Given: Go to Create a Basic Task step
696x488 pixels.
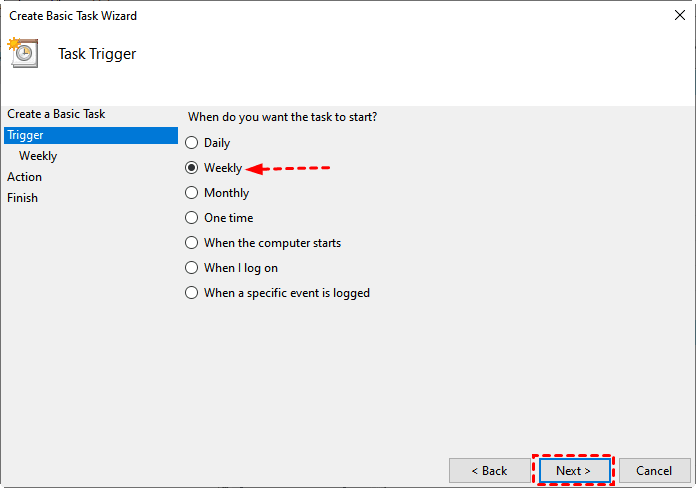Looking at the screenshot, I should 56,114.
